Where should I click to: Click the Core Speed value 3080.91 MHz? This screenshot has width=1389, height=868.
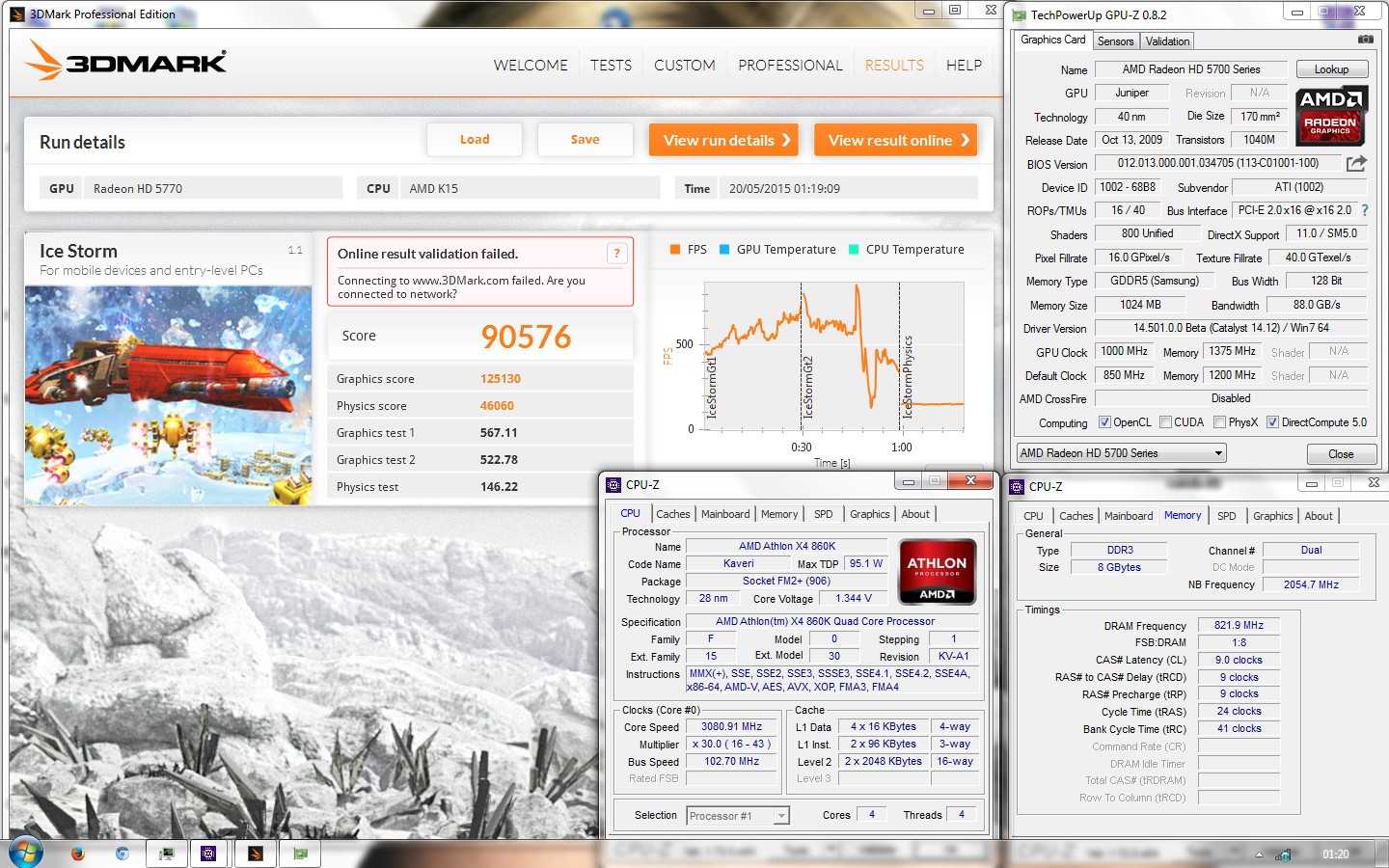point(732,727)
